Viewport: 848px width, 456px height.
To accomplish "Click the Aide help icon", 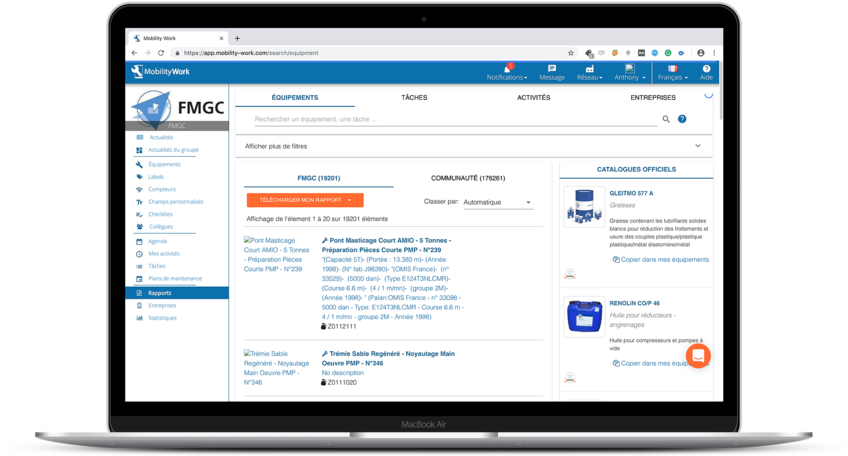I will point(706,72).
